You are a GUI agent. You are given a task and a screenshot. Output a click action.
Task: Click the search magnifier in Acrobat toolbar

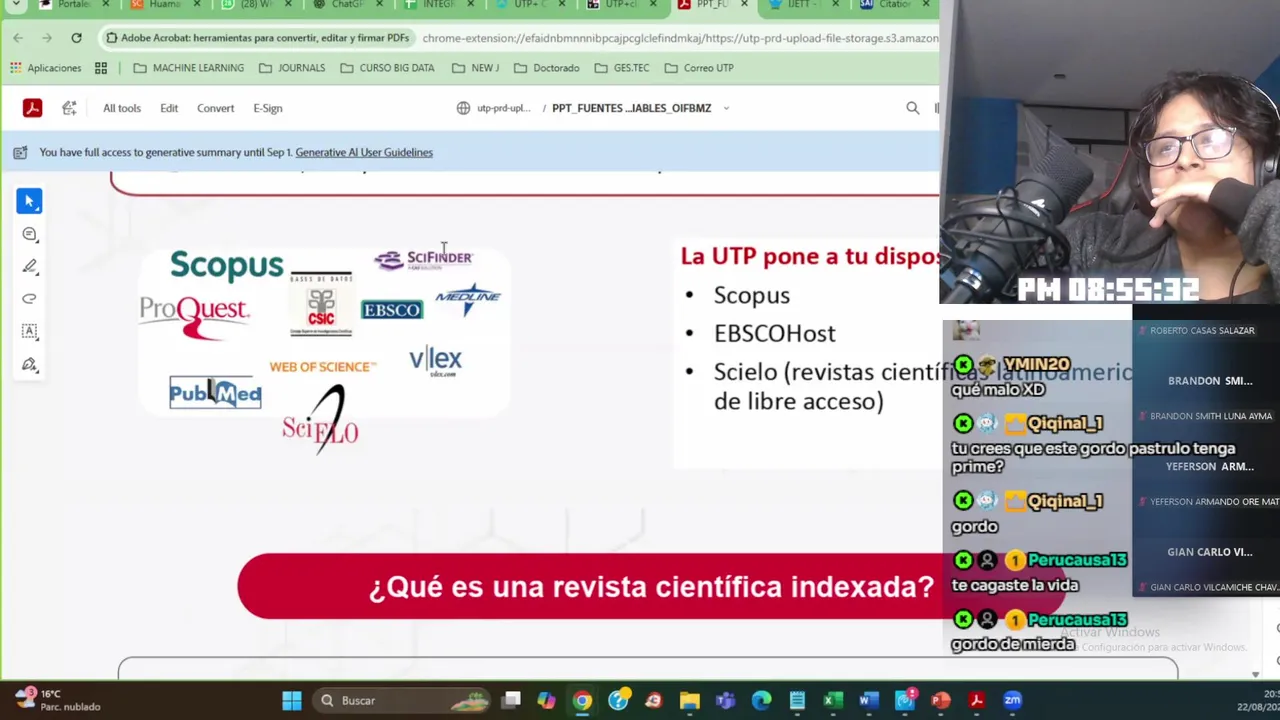click(x=912, y=108)
